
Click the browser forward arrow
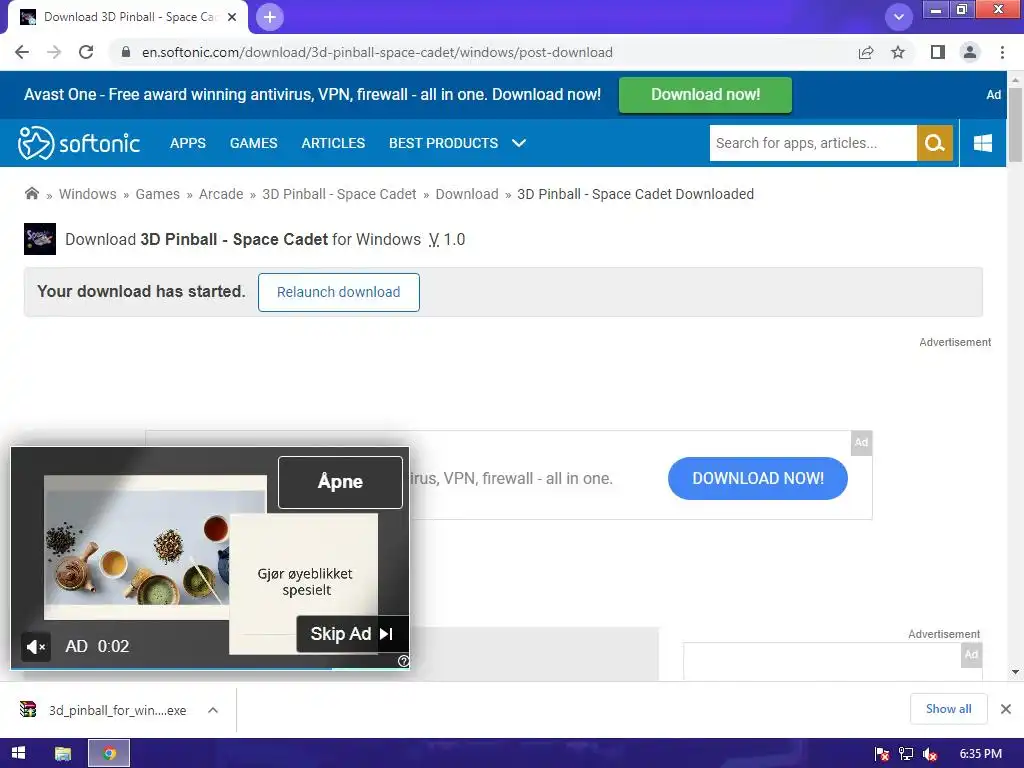[54, 52]
